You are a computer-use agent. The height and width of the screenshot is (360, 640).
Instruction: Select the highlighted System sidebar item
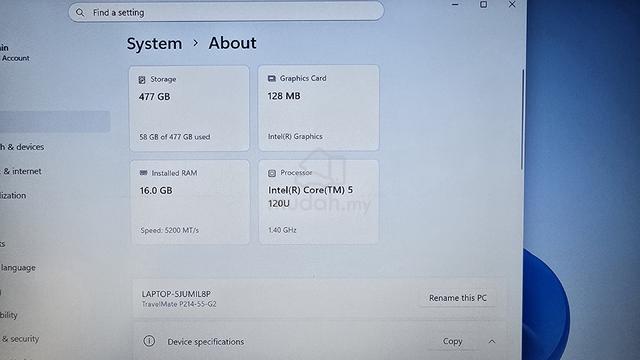pyautogui.click(x=55, y=122)
